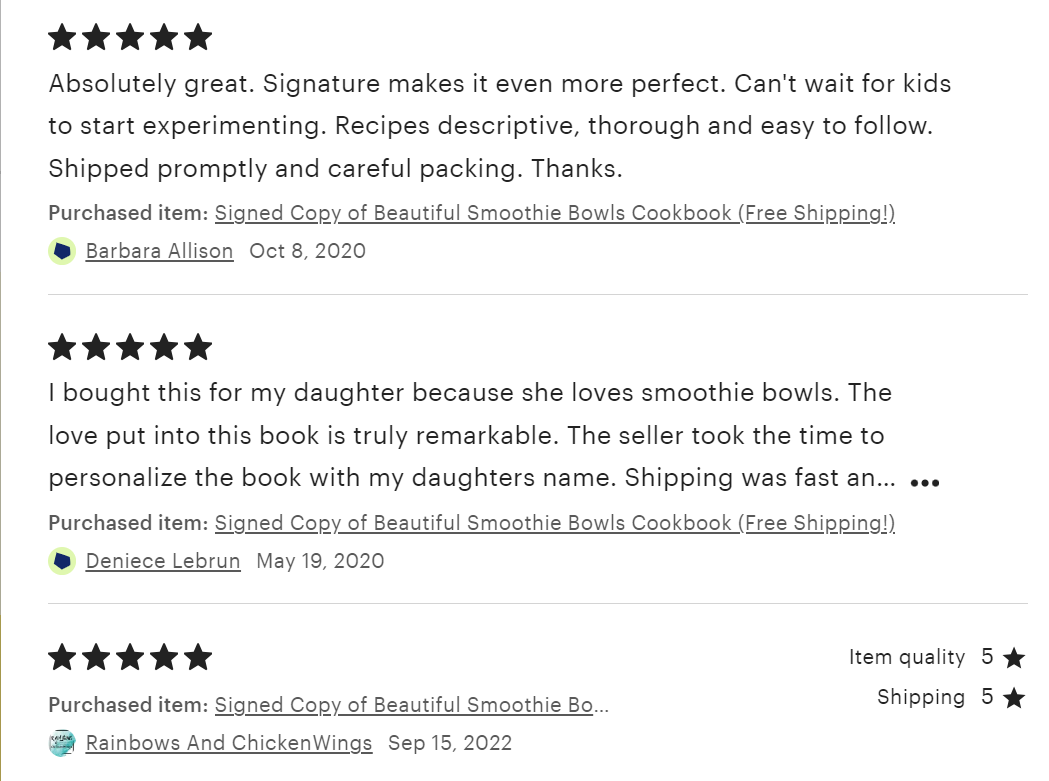Open the shortened "Smoothie Bo…" item link
The width and height of the screenshot is (1049, 781).
(411, 705)
